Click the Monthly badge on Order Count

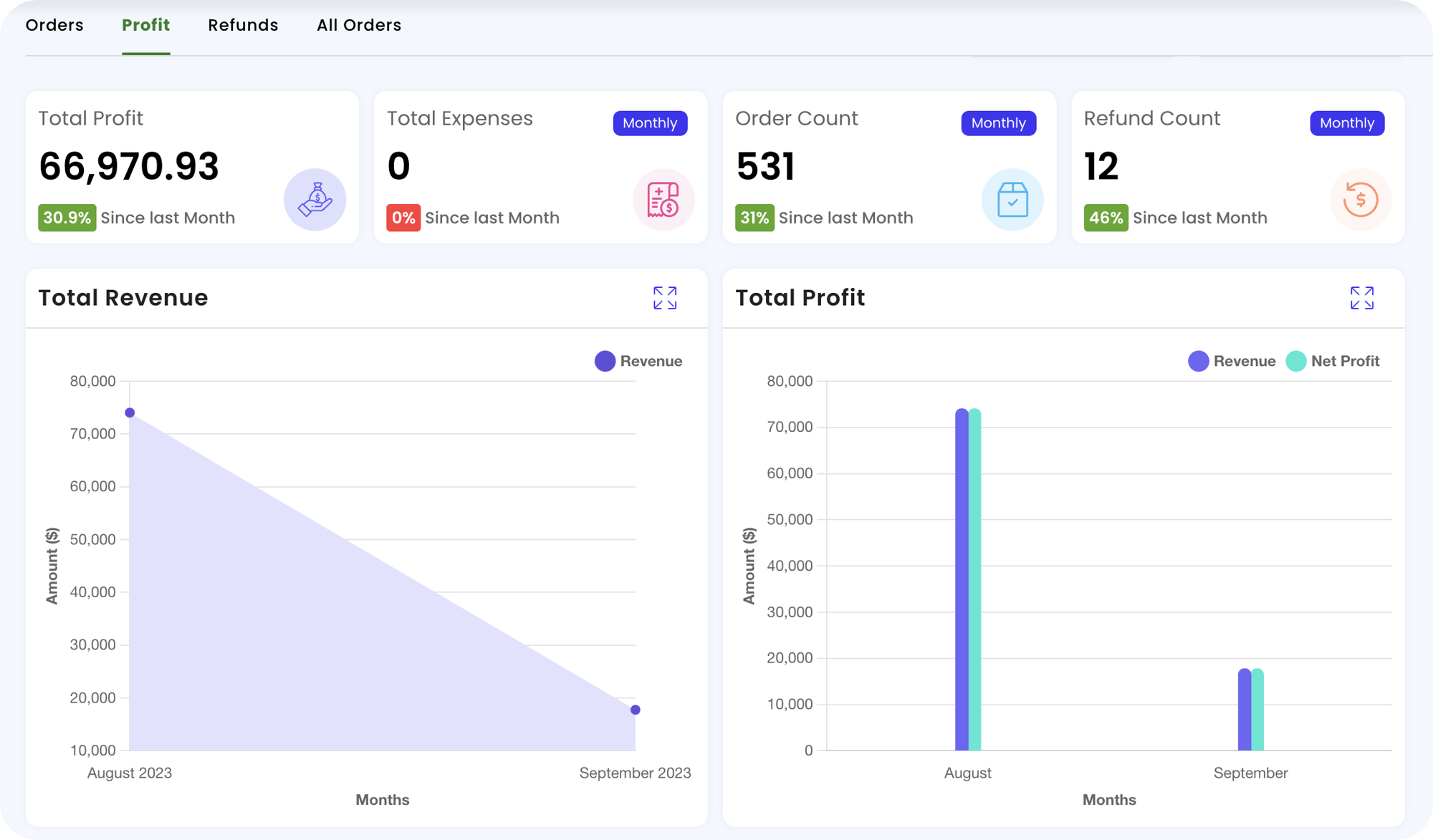coord(998,122)
